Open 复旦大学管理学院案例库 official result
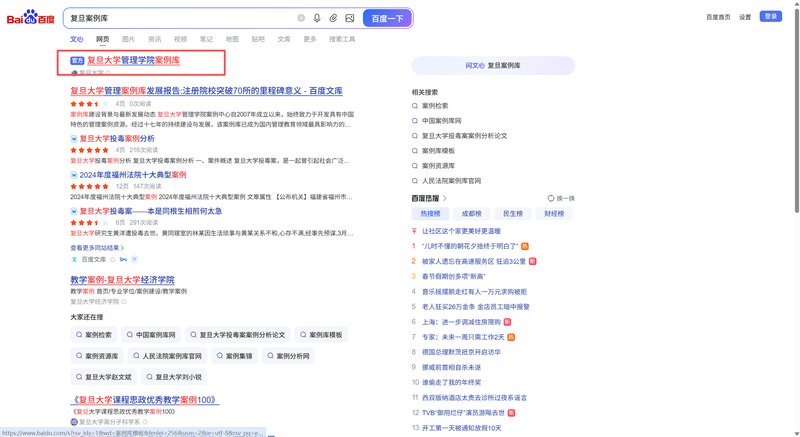 pyautogui.click(x=133, y=61)
